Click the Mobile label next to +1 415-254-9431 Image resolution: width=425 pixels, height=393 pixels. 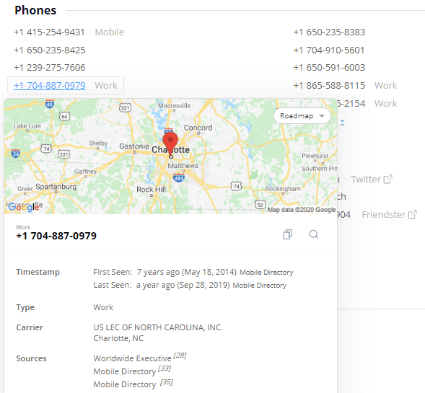[x=109, y=32]
